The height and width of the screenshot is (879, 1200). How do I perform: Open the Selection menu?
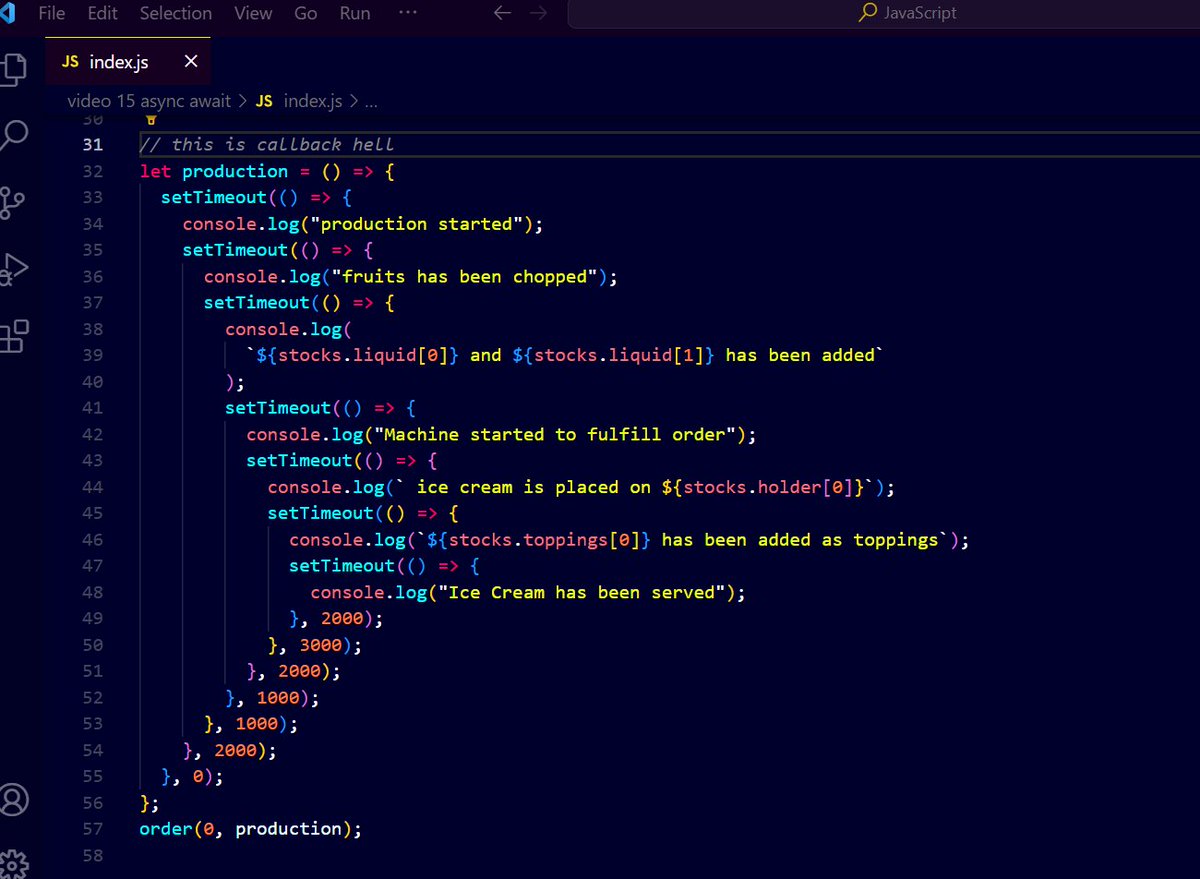click(x=176, y=13)
